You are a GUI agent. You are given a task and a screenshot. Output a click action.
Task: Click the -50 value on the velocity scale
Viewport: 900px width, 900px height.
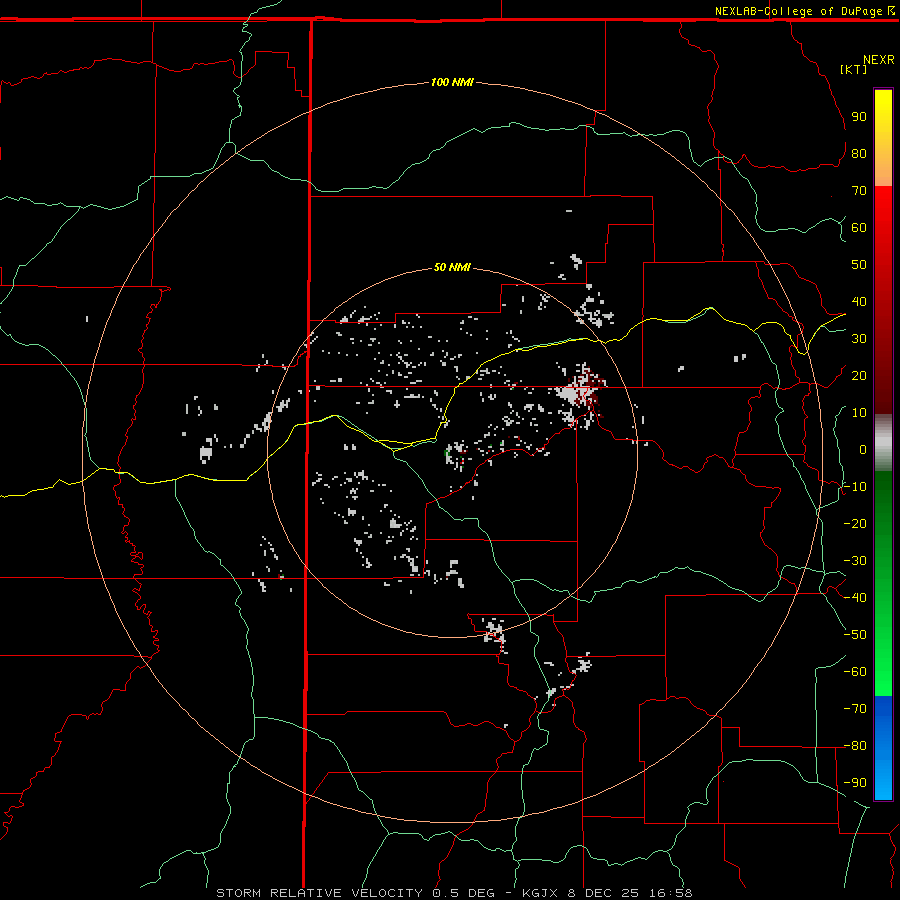855,635
